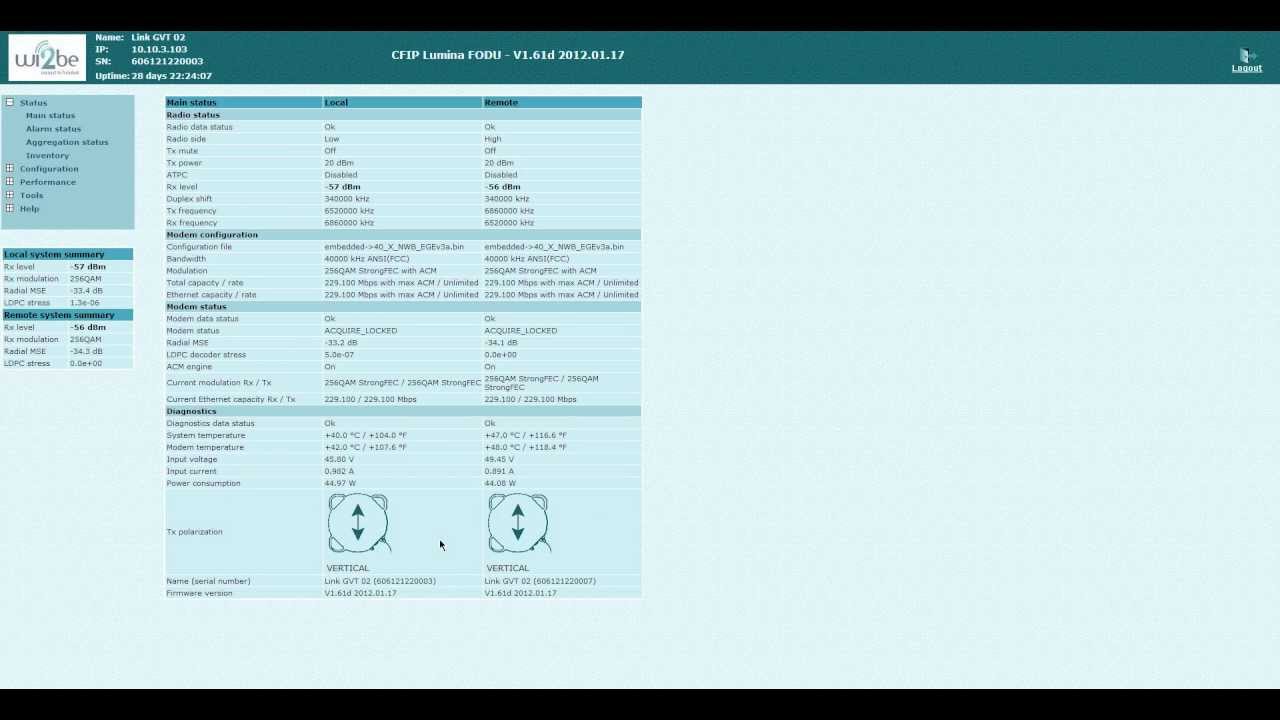The width and height of the screenshot is (1280, 720).
Task: Open the Performance menu
Action: tap(48, 182)
